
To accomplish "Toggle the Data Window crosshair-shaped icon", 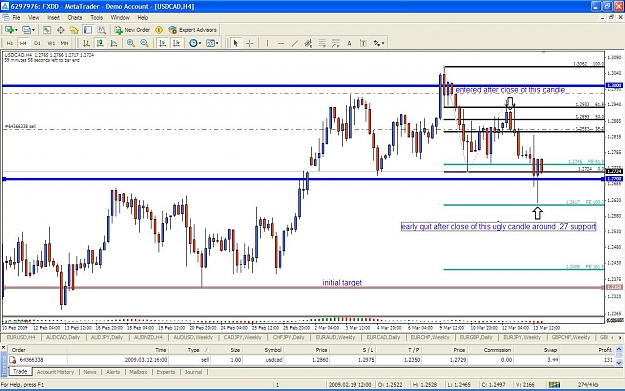I will click(61, 30).
